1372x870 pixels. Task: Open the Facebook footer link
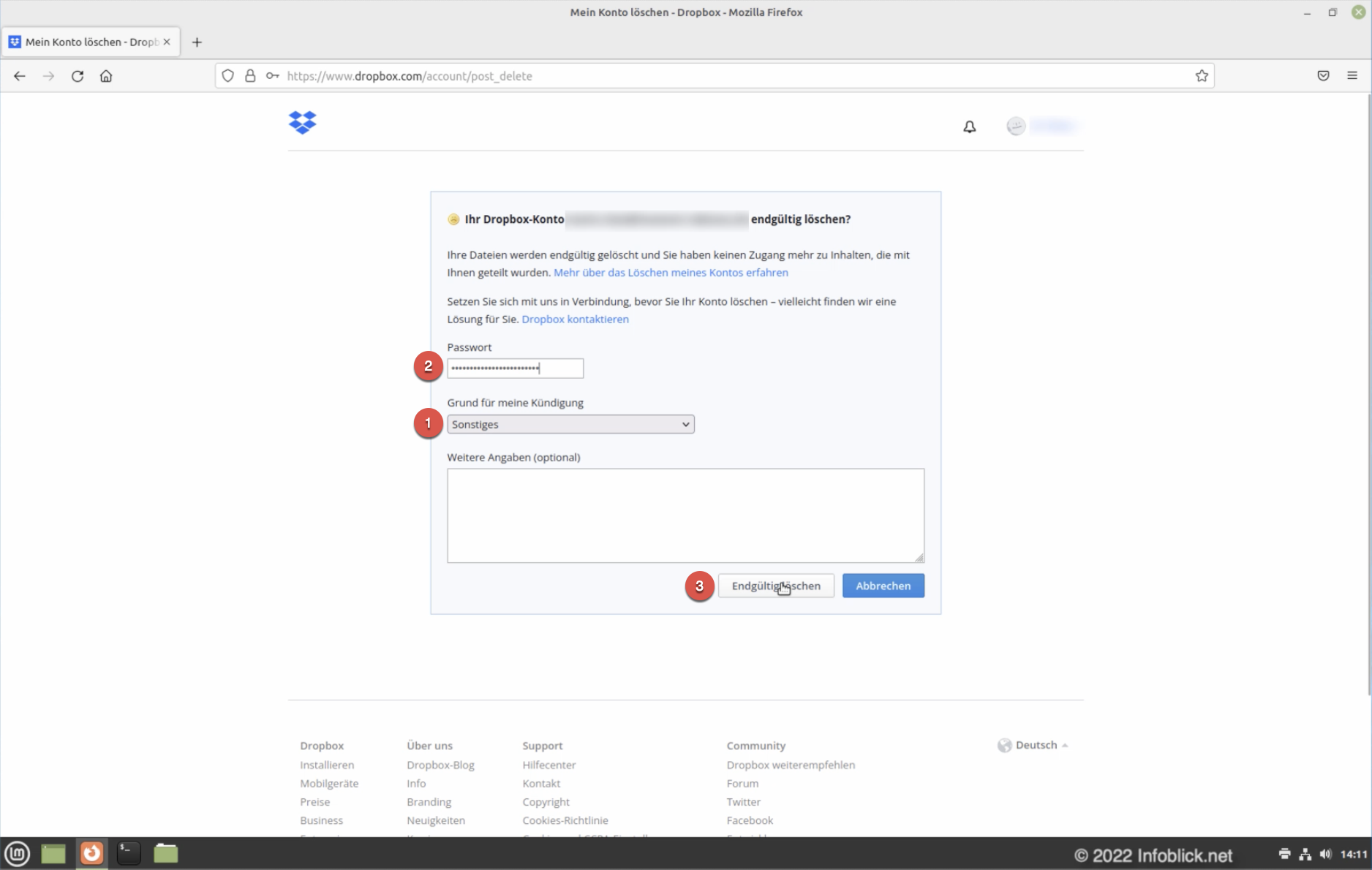pos(750,820)
